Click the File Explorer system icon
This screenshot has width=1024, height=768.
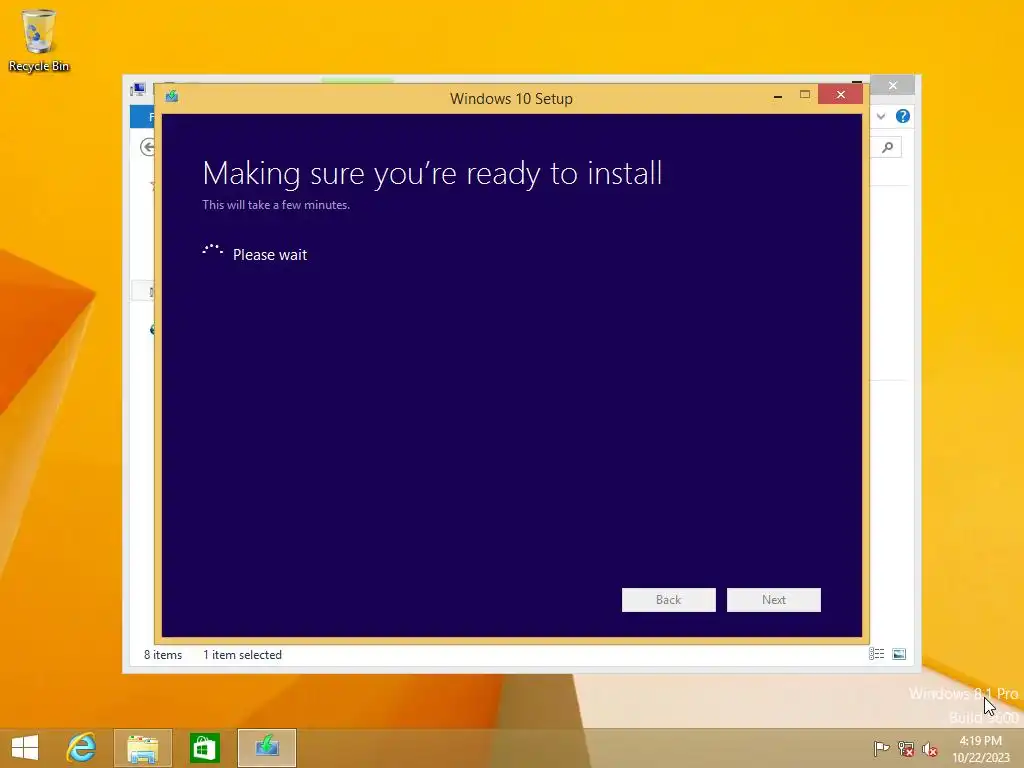click(138, 89)
